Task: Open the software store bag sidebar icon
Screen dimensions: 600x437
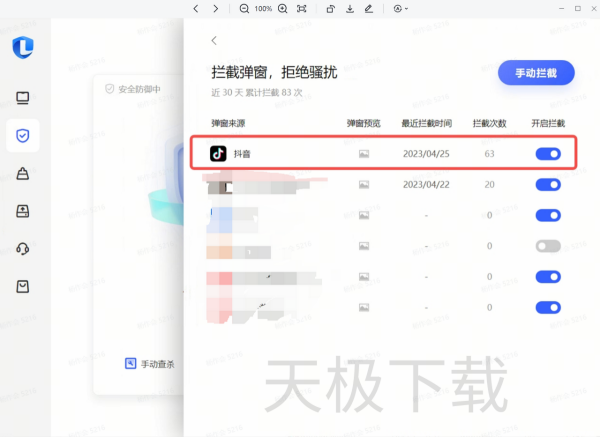Action: point(22,286)
